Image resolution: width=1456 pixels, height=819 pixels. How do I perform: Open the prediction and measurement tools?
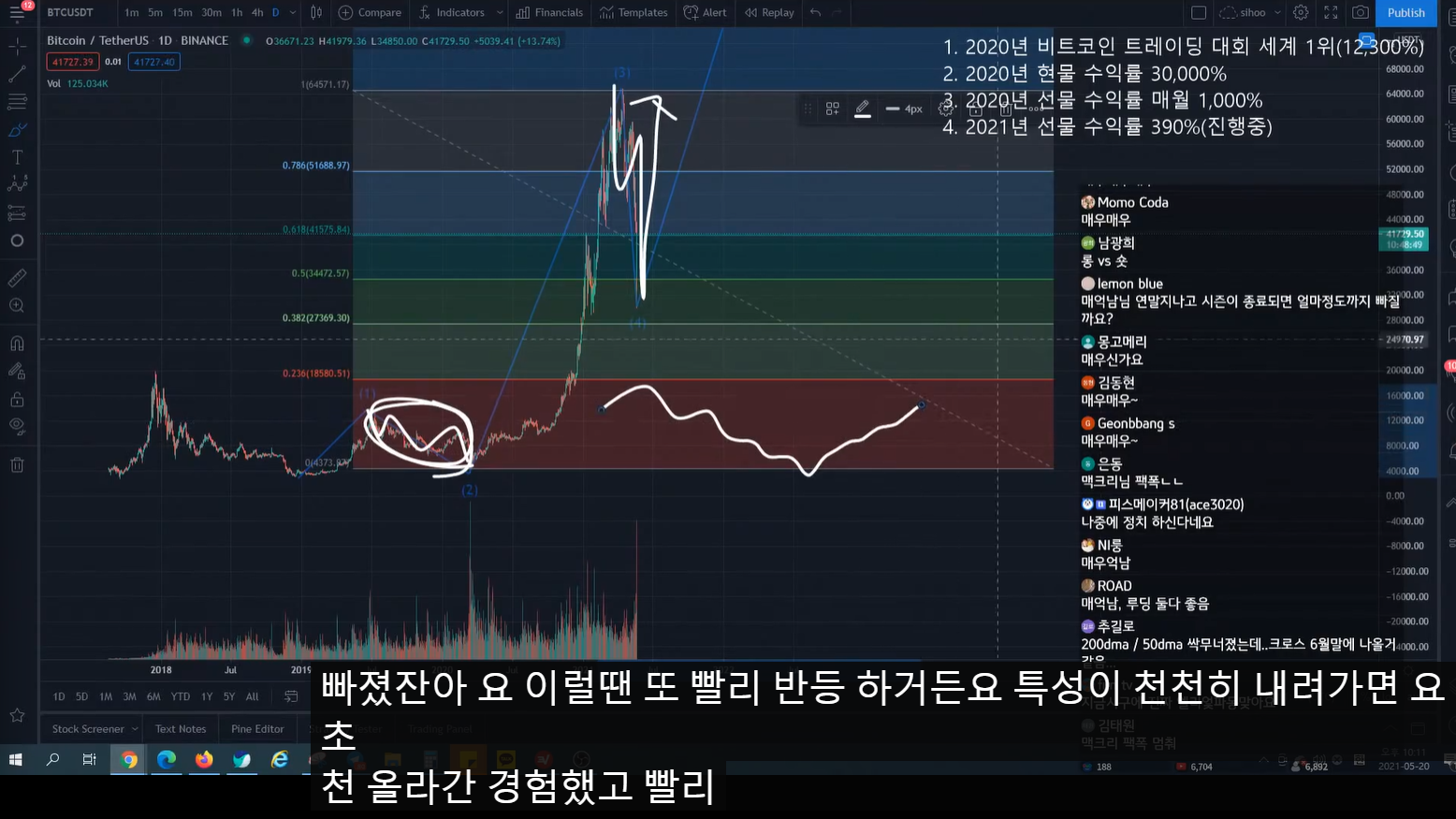[x=17, y=212]
